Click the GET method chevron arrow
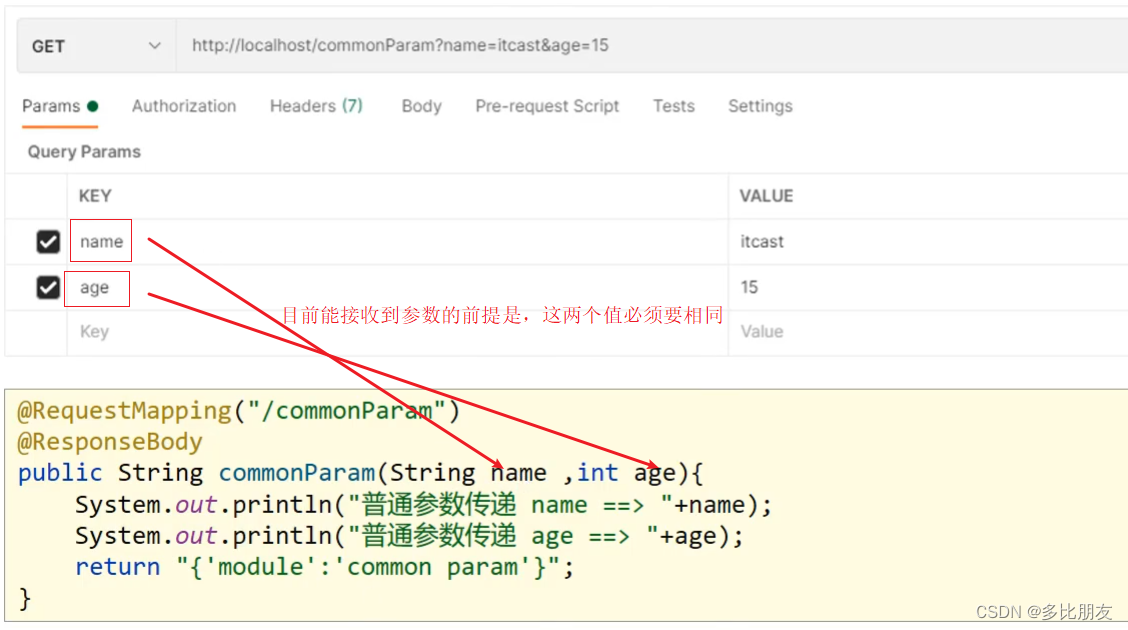 (154, 45)
